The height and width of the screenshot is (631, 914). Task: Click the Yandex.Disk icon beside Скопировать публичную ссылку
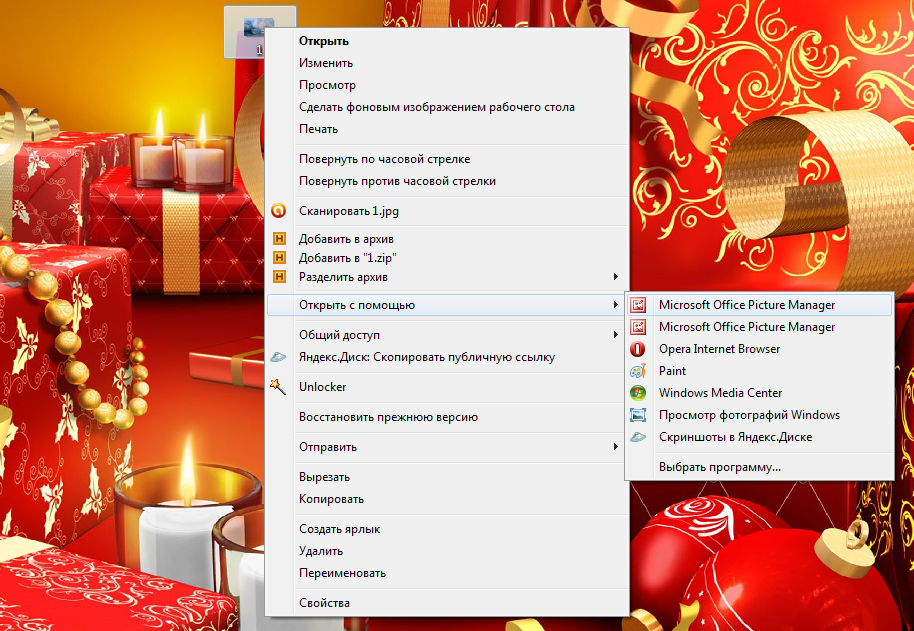(279, 357)
